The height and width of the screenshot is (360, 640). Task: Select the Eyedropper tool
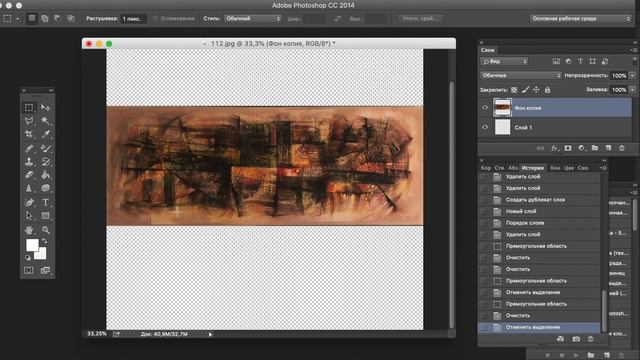46,134
